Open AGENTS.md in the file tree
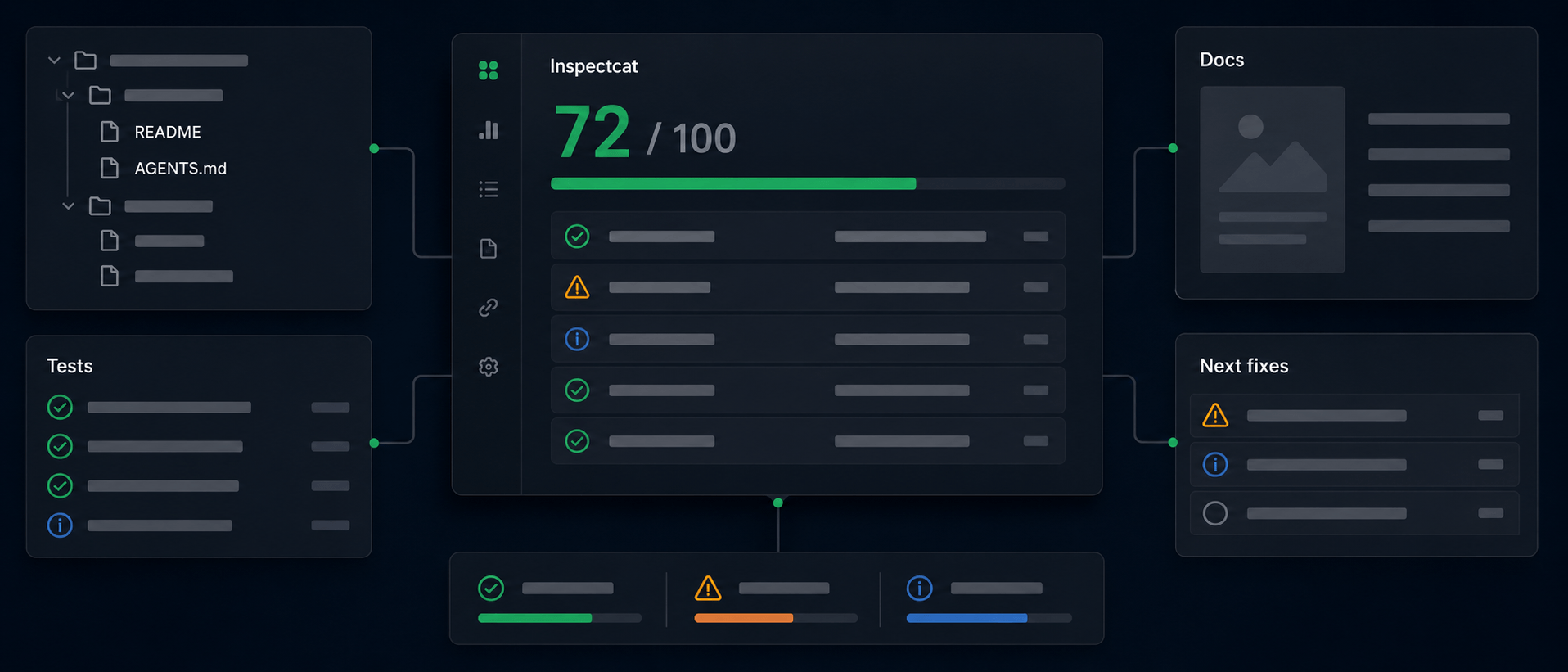1568x672 pixels. tap(181, 168)
